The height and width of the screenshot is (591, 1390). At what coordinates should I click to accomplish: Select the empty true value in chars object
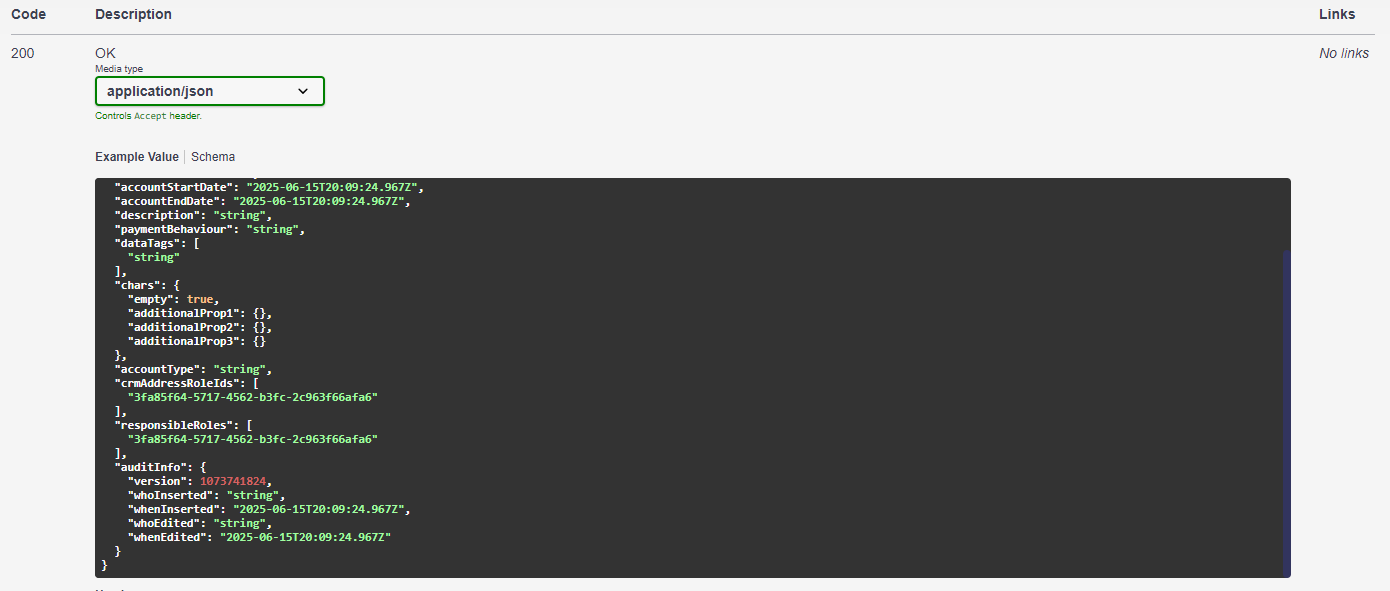pos(199,298)
